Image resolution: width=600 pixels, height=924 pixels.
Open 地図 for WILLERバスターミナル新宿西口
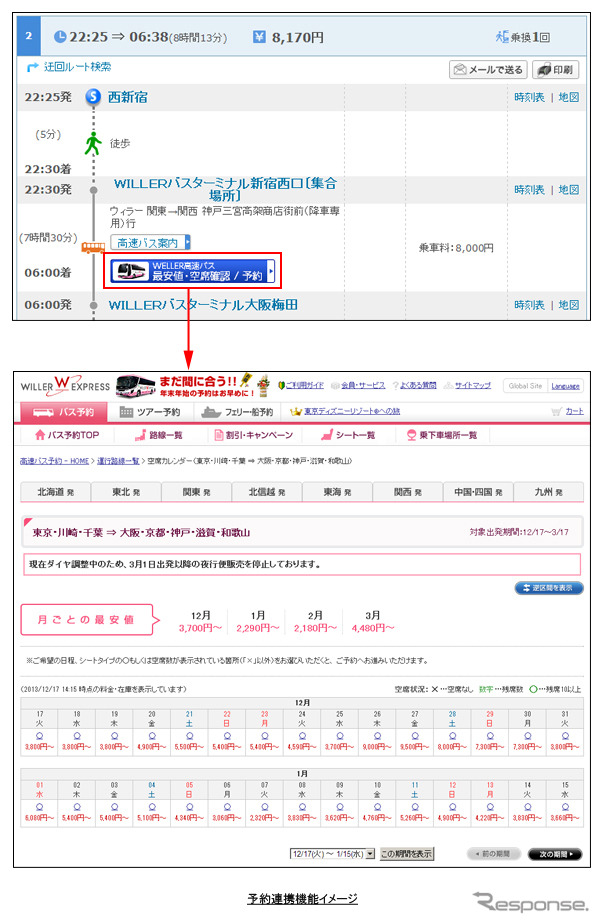point(569,190)
